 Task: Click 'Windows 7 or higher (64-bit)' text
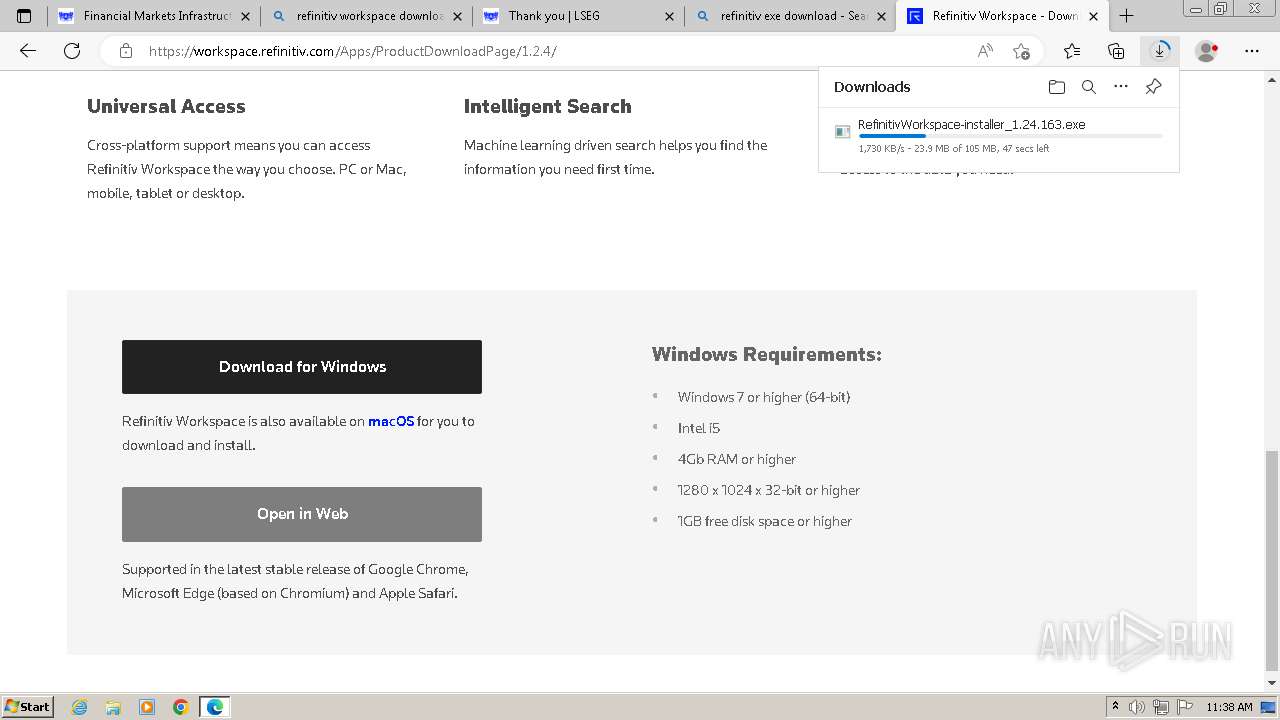pyautogui.click(x=764, y=397)
